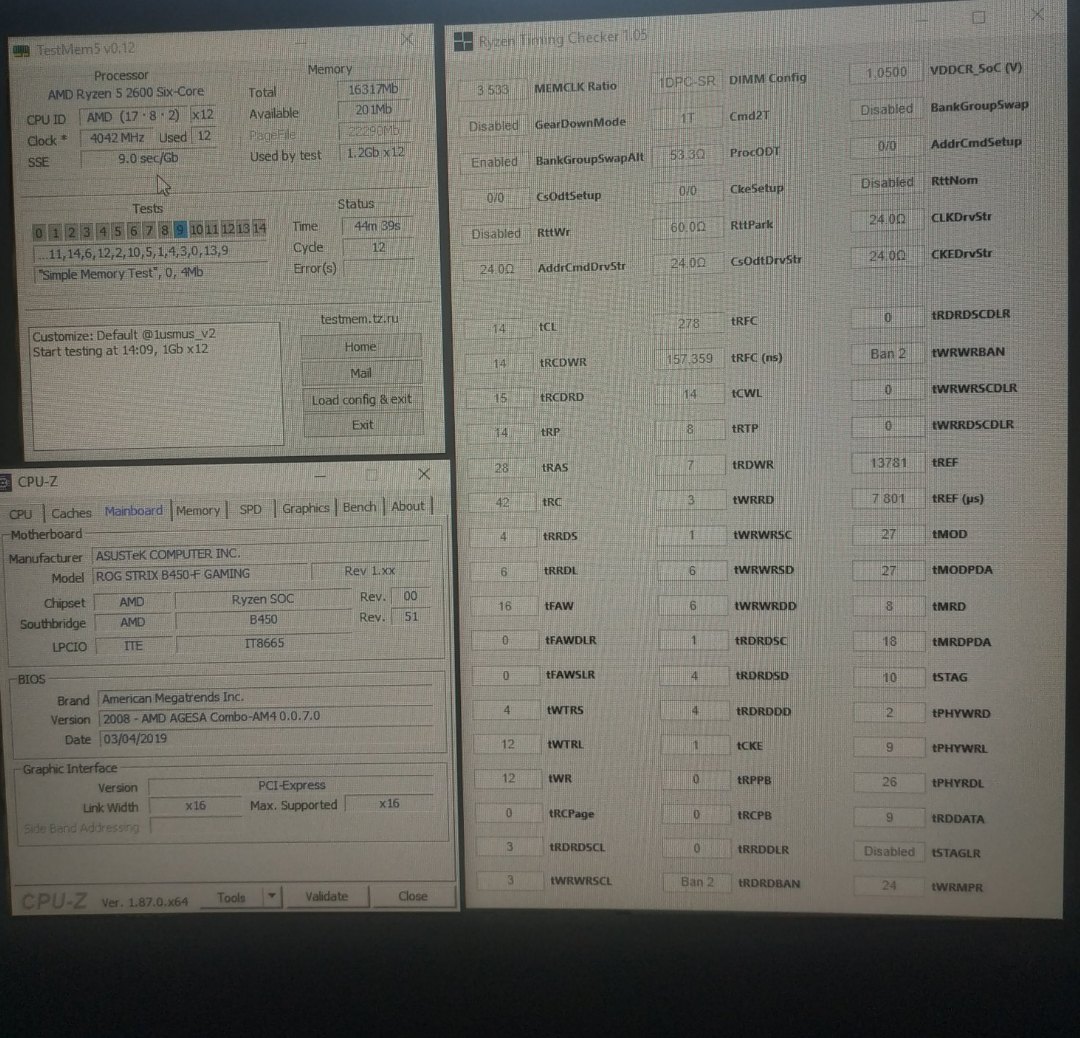Viewport: 1080px width, 1038px height.
Task: Click the tWRMPR value 24
Action: coord(889,885)
